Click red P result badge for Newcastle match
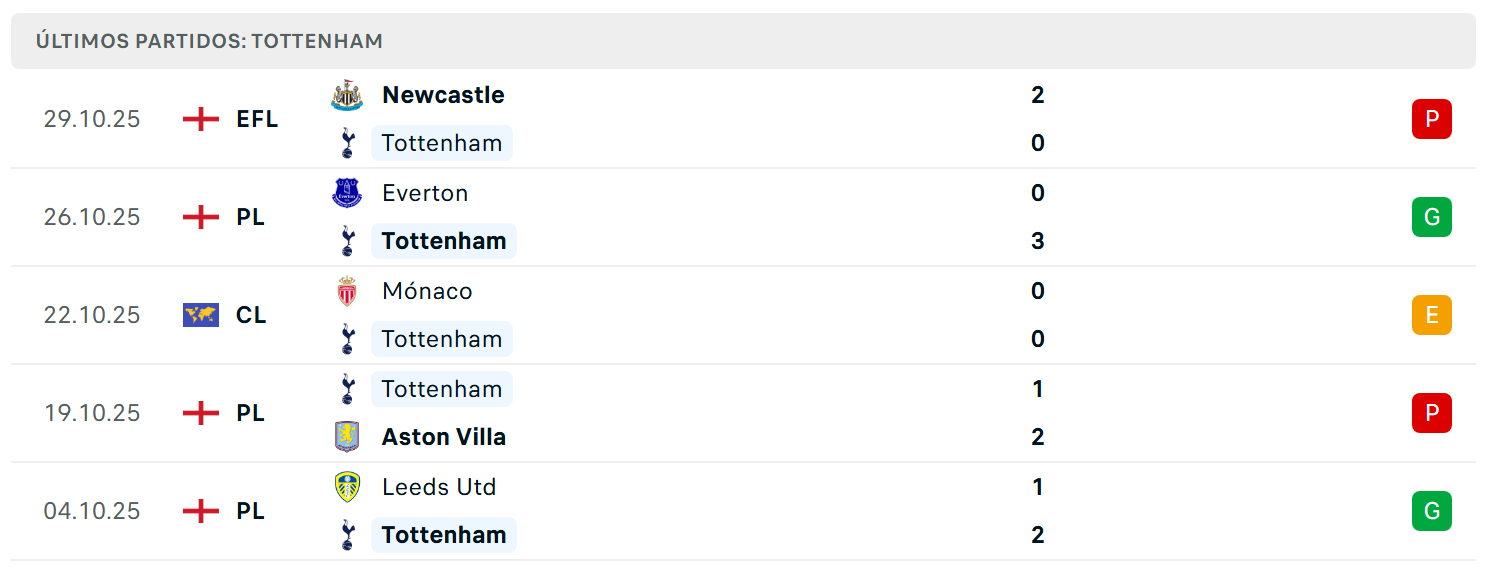The height and width of the screenshot is (574, 1496). tap(1432, 119)
